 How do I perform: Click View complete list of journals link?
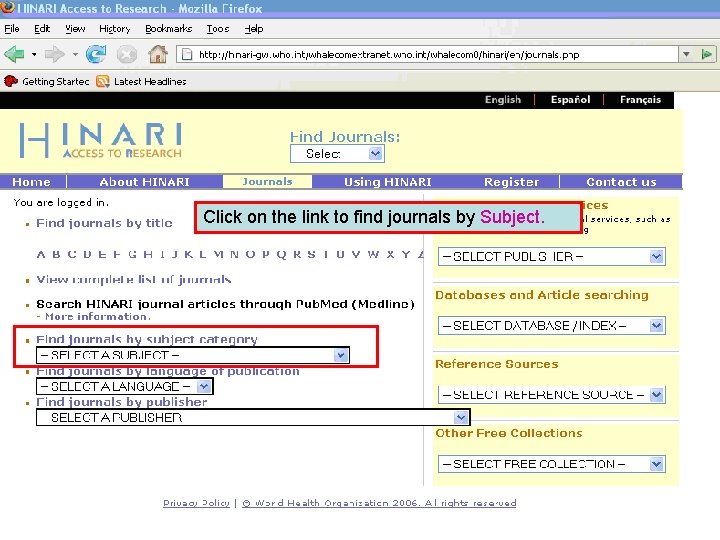(x=134, y=280)
